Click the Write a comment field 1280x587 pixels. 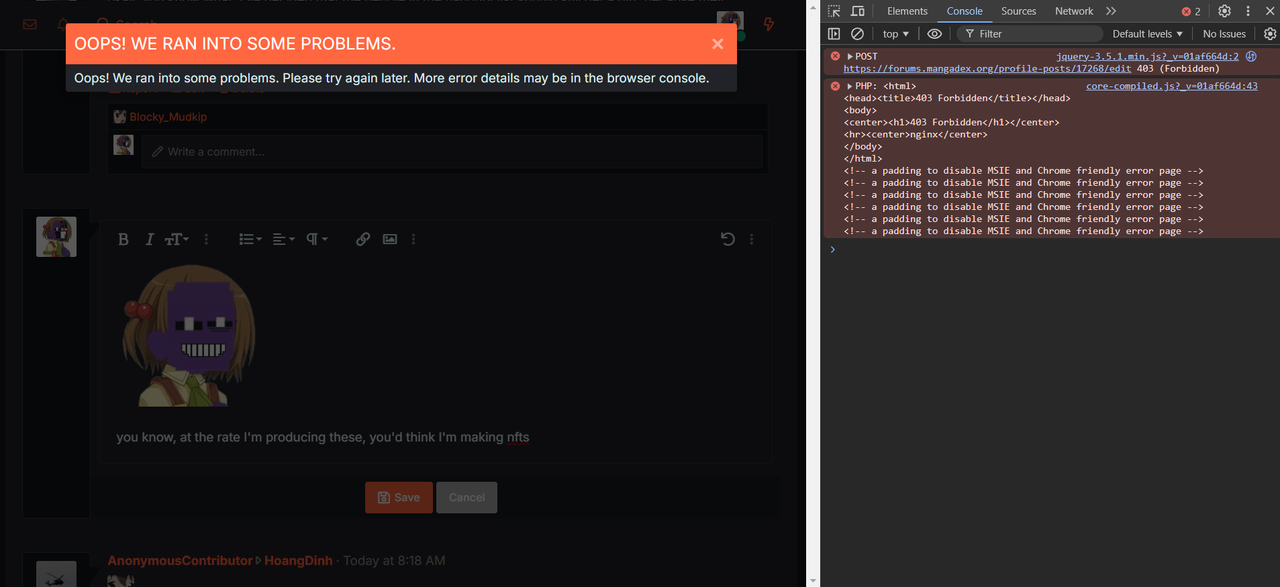453,152
